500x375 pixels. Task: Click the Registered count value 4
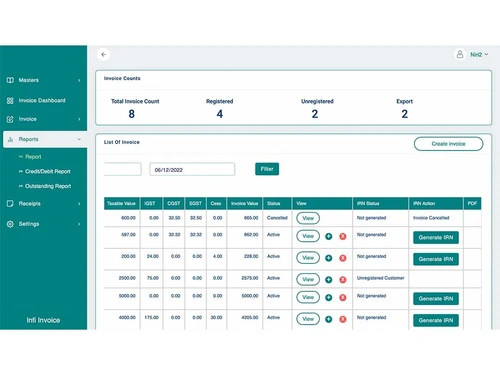coord(220,114)
